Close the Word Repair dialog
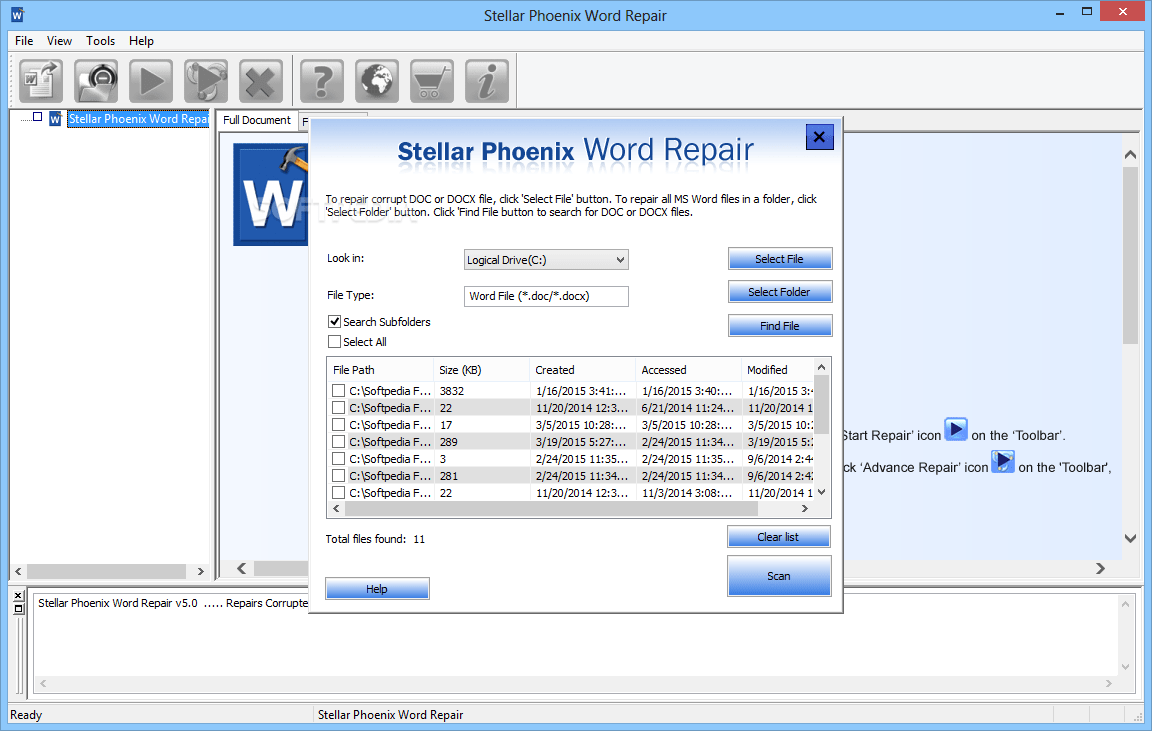 (819, 137)
